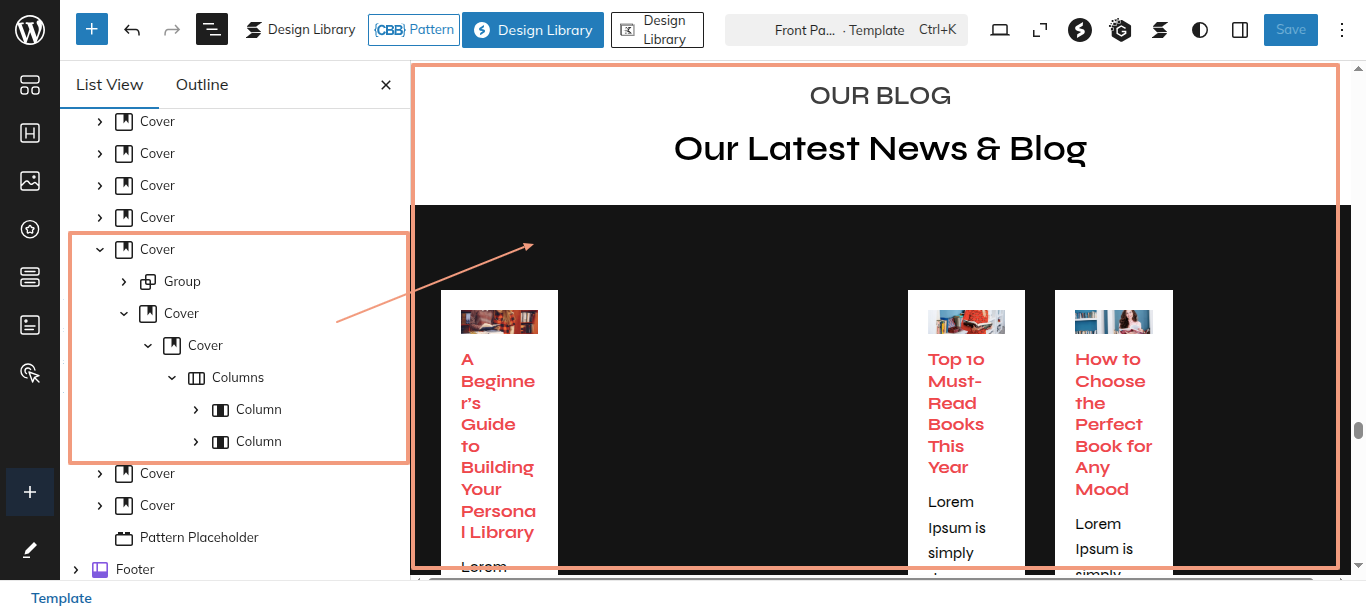Click the vertical scrollbar thumb on canvas
This screenshot has width=1366, height=615.
(1358, 430)
